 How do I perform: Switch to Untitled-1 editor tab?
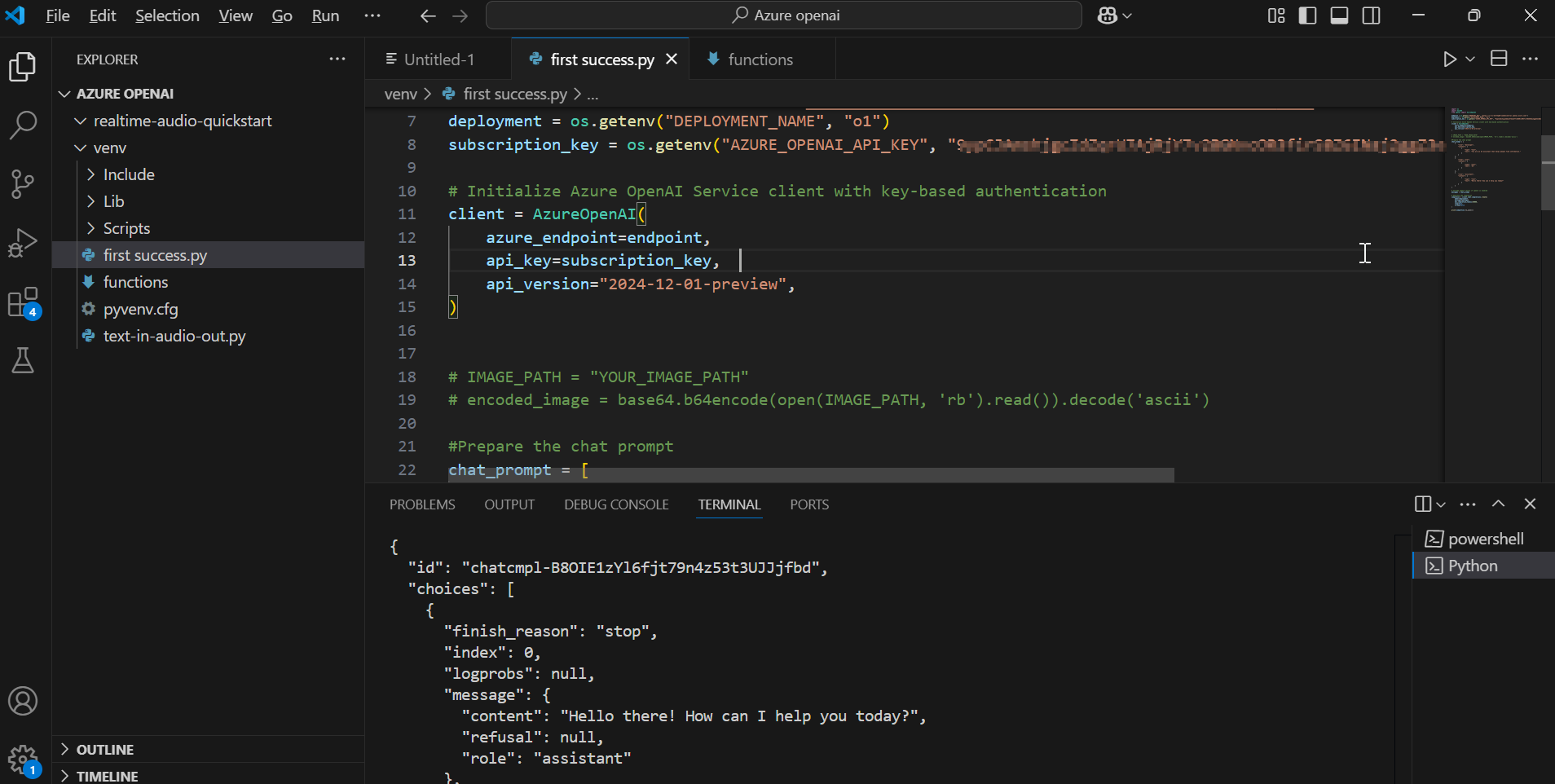tap(438, 59)
